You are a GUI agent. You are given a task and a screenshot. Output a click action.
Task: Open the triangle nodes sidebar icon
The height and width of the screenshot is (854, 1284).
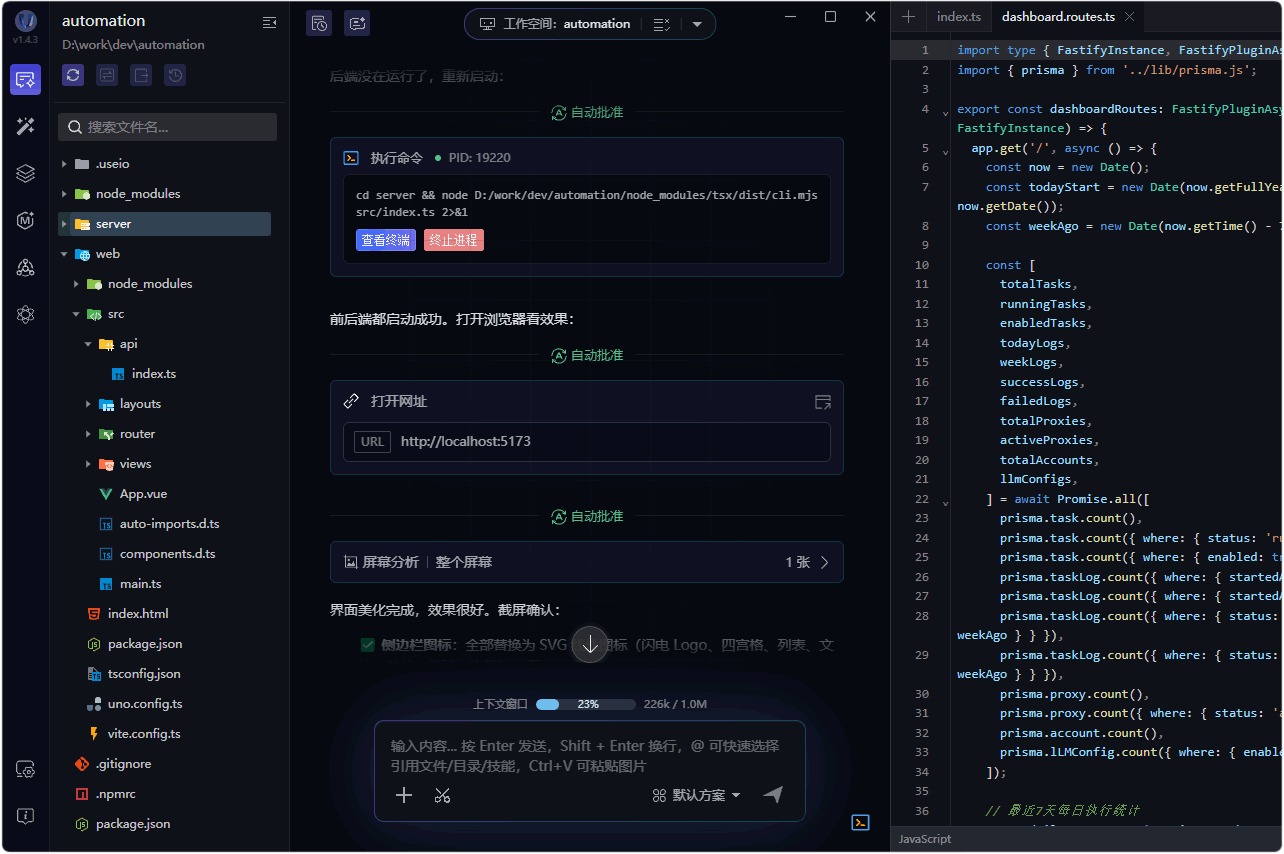[x=26, y=267]
